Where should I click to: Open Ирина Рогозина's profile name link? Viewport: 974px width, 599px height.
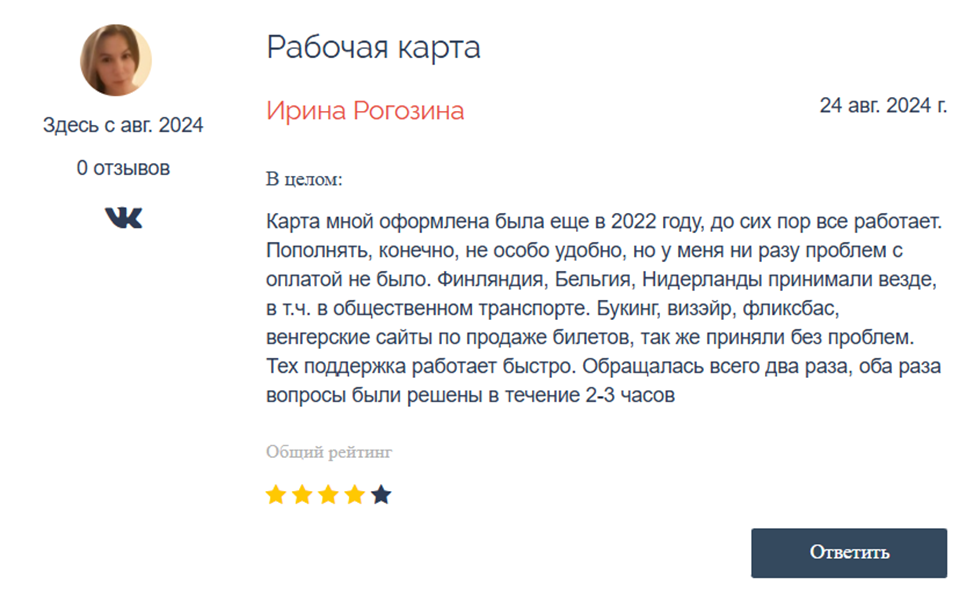point(365,111)
